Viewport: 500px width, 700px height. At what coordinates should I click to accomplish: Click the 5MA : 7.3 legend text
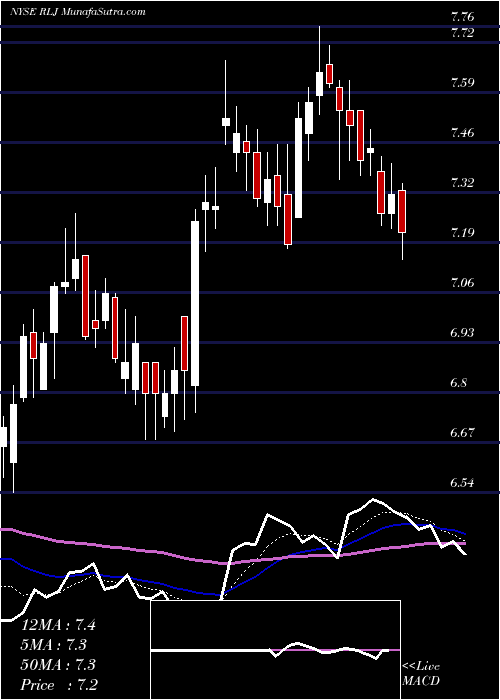pyautogui.click(x=53, y=645)
